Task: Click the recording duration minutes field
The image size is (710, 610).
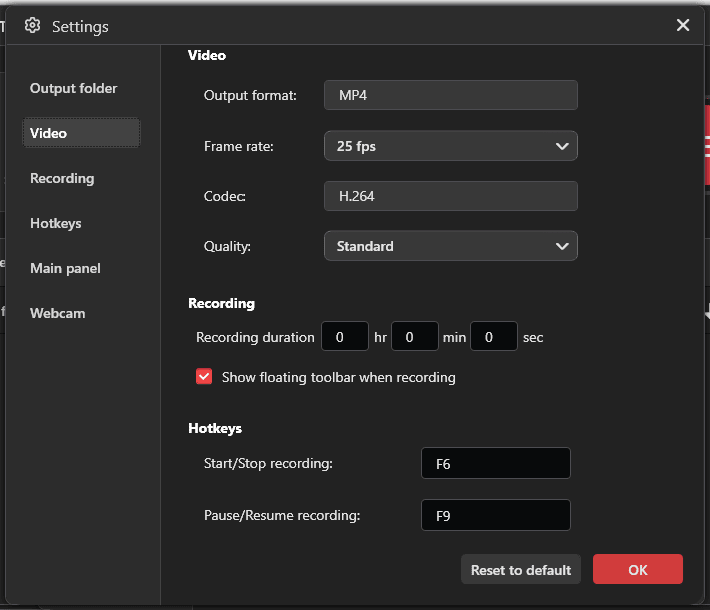Action: 415,336
